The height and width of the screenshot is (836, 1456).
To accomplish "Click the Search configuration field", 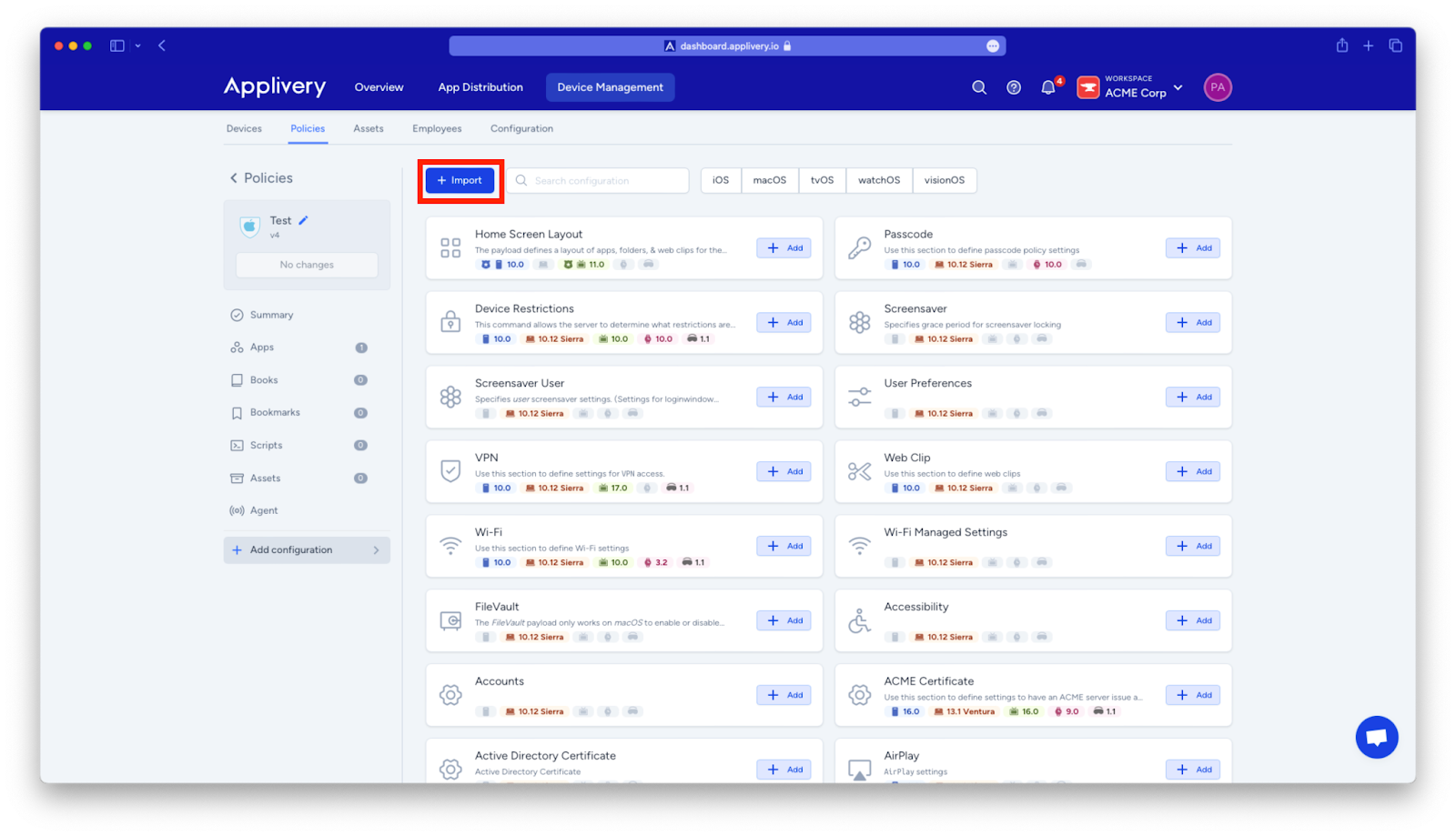I will 601,180.
